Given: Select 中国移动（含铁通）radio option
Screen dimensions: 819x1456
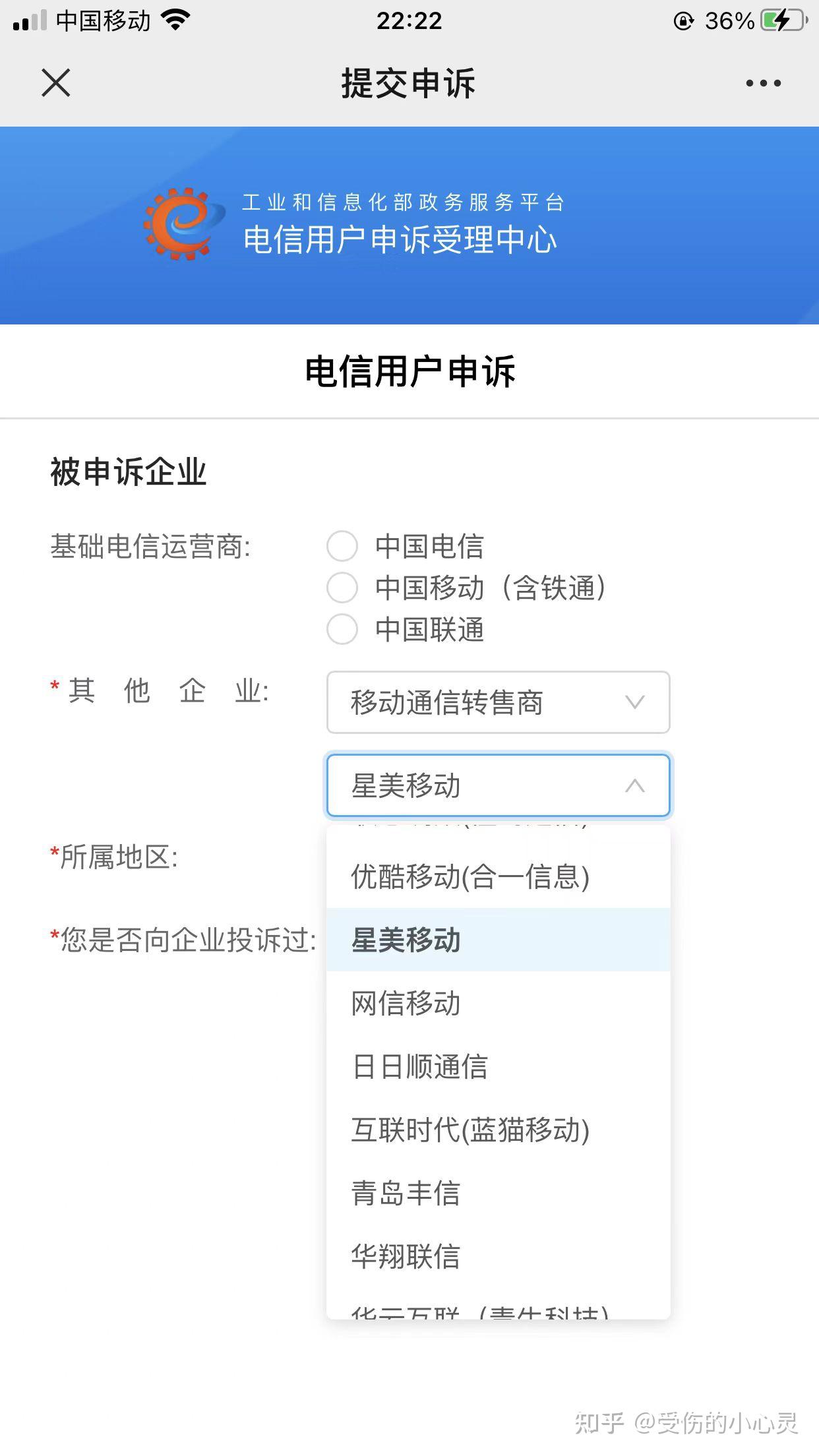Looking at the screenshot, I should 342,588.
